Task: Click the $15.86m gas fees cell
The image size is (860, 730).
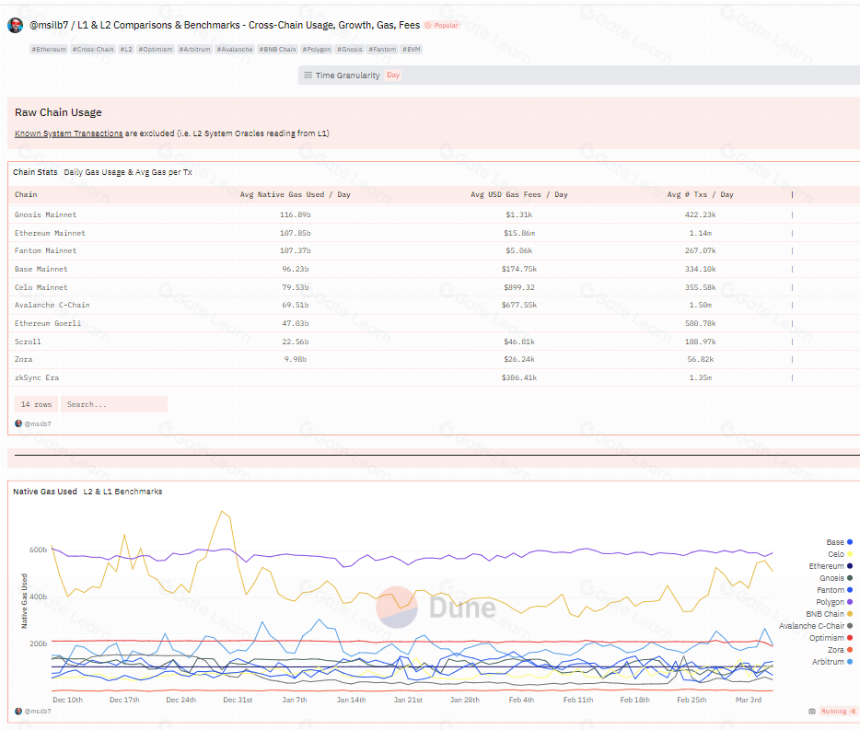Action: (519, 233)
